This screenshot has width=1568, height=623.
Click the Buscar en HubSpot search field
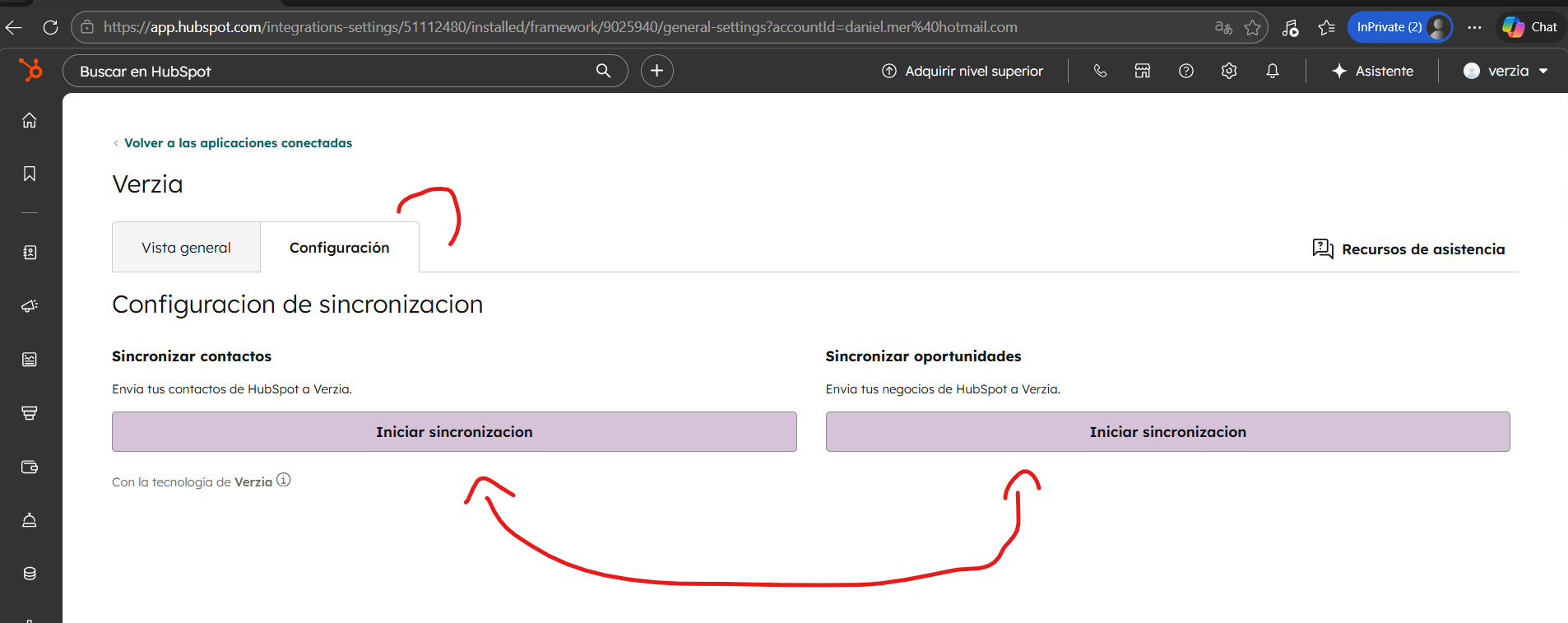point(346,71)
